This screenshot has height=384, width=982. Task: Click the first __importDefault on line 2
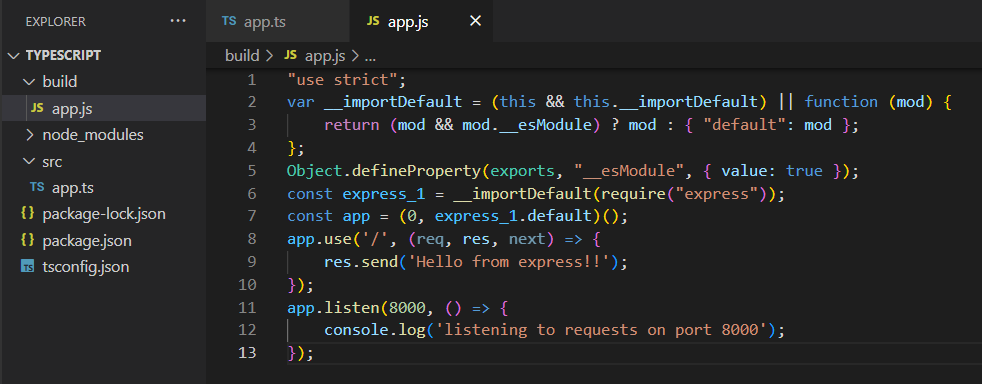click(x=393, y=102)
